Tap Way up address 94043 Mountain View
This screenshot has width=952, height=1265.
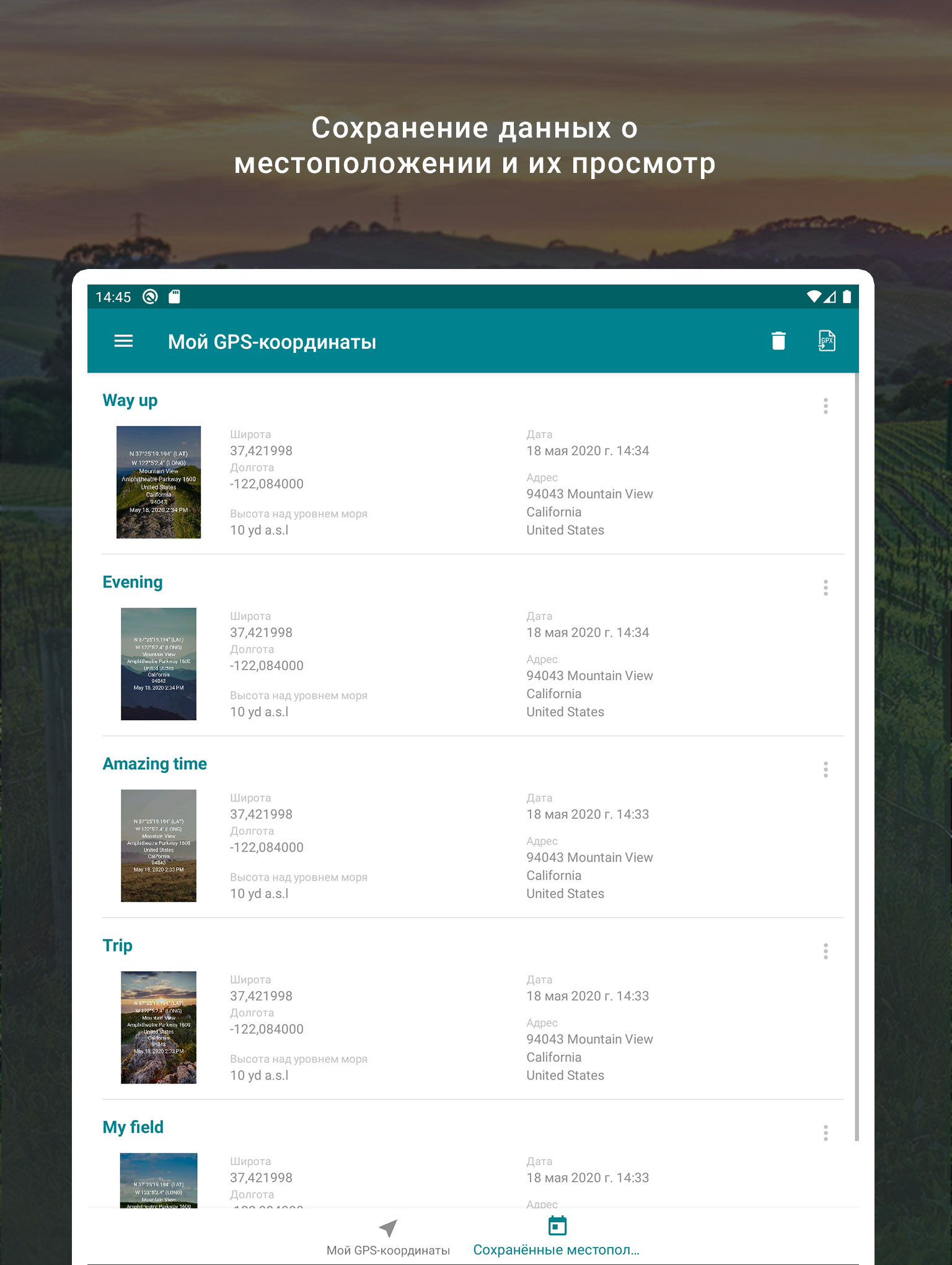coord(589,494)
